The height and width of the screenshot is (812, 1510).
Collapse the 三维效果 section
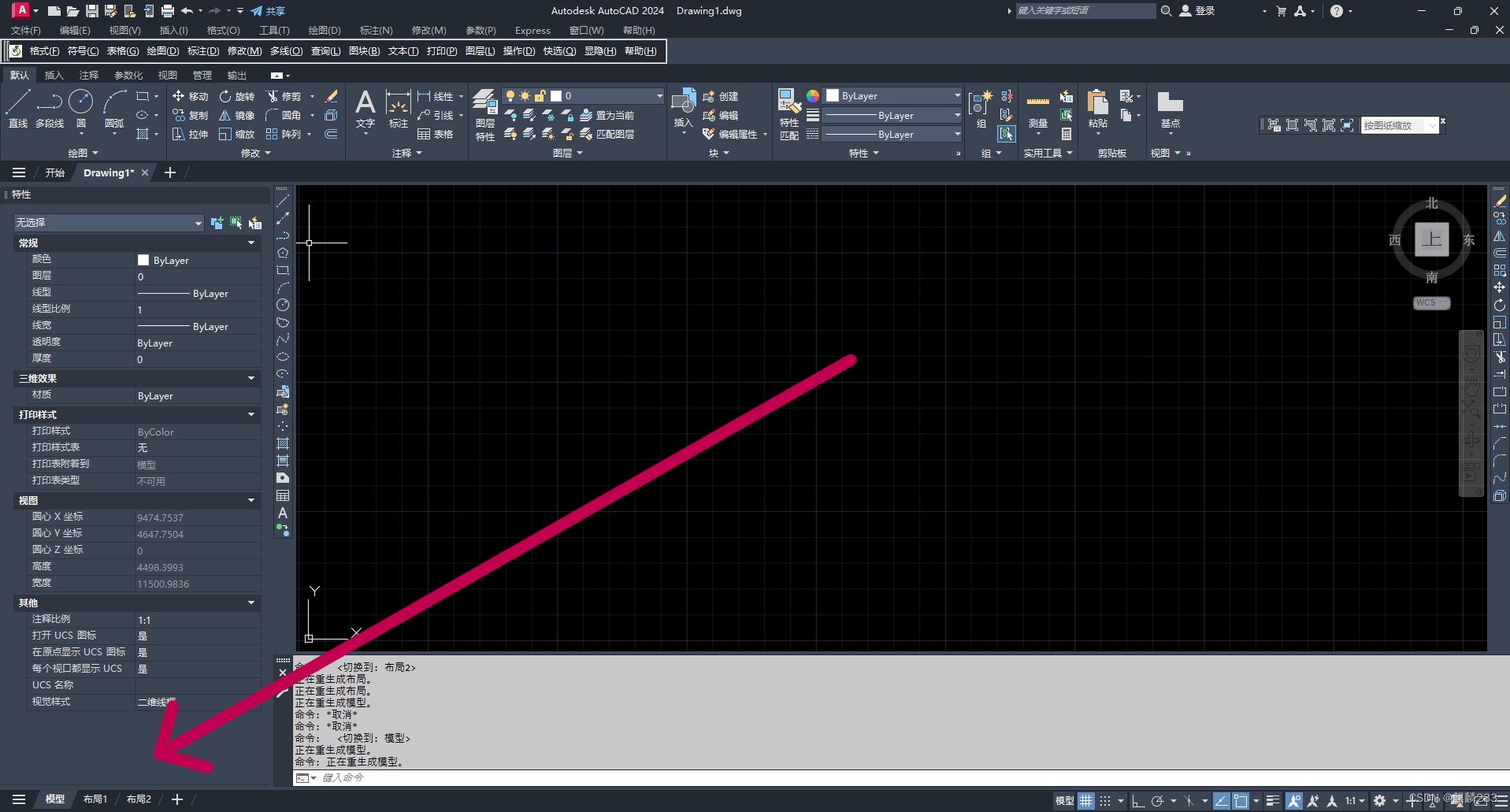tap(251, 378)
